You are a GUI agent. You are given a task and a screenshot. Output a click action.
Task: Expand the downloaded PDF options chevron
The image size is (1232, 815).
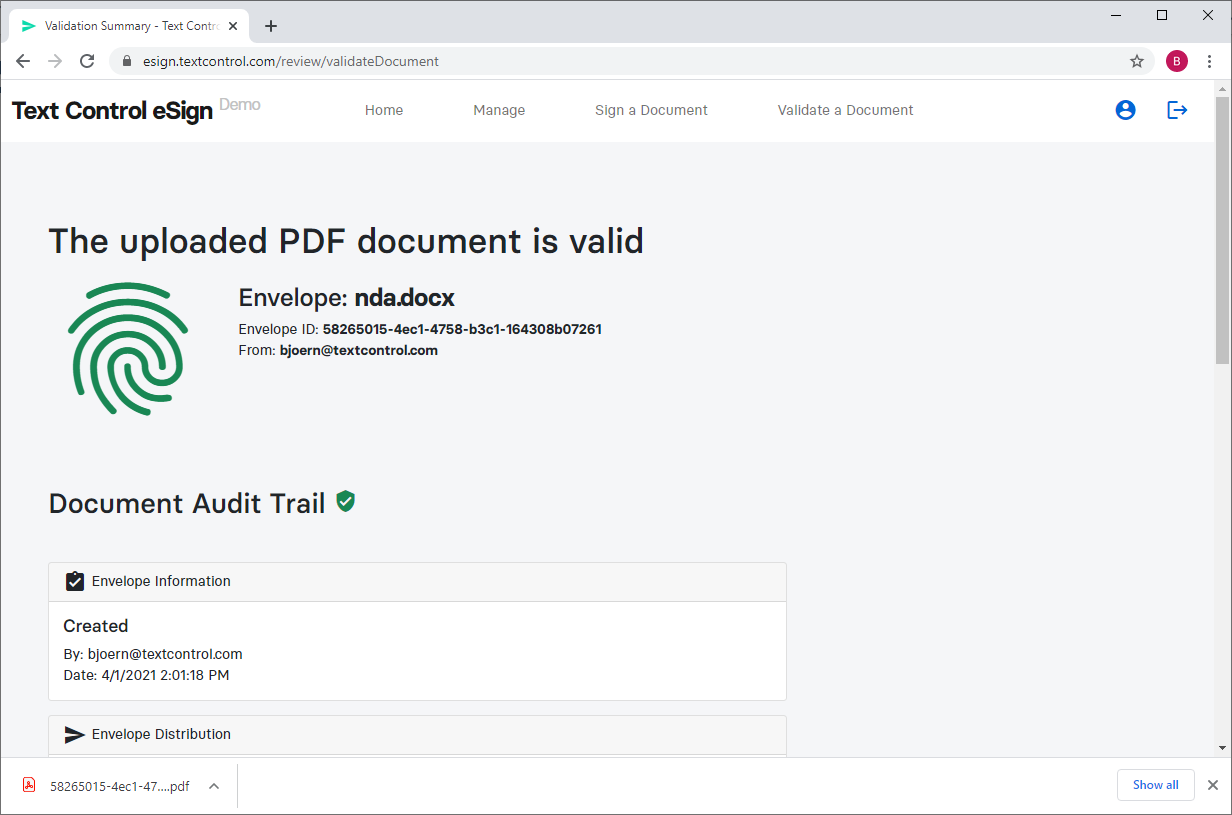coord(214,786)
